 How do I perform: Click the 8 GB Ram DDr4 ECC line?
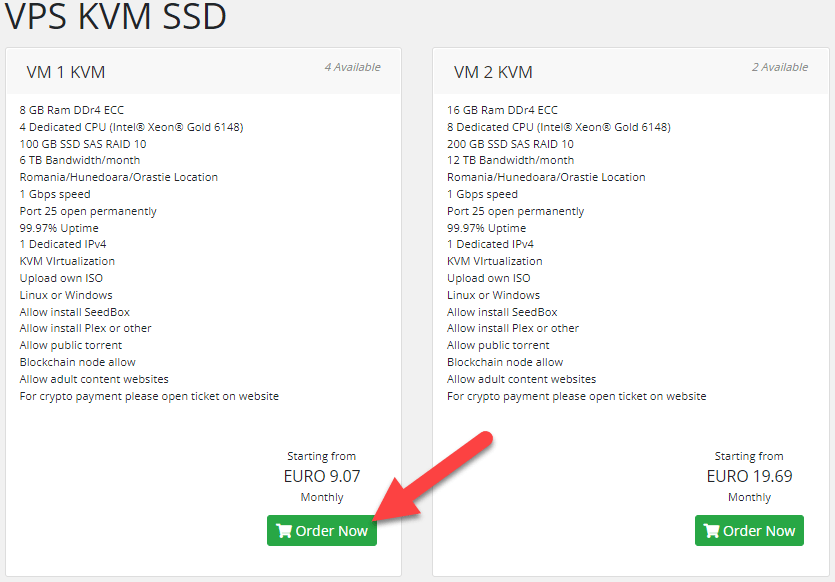point(71,110)
